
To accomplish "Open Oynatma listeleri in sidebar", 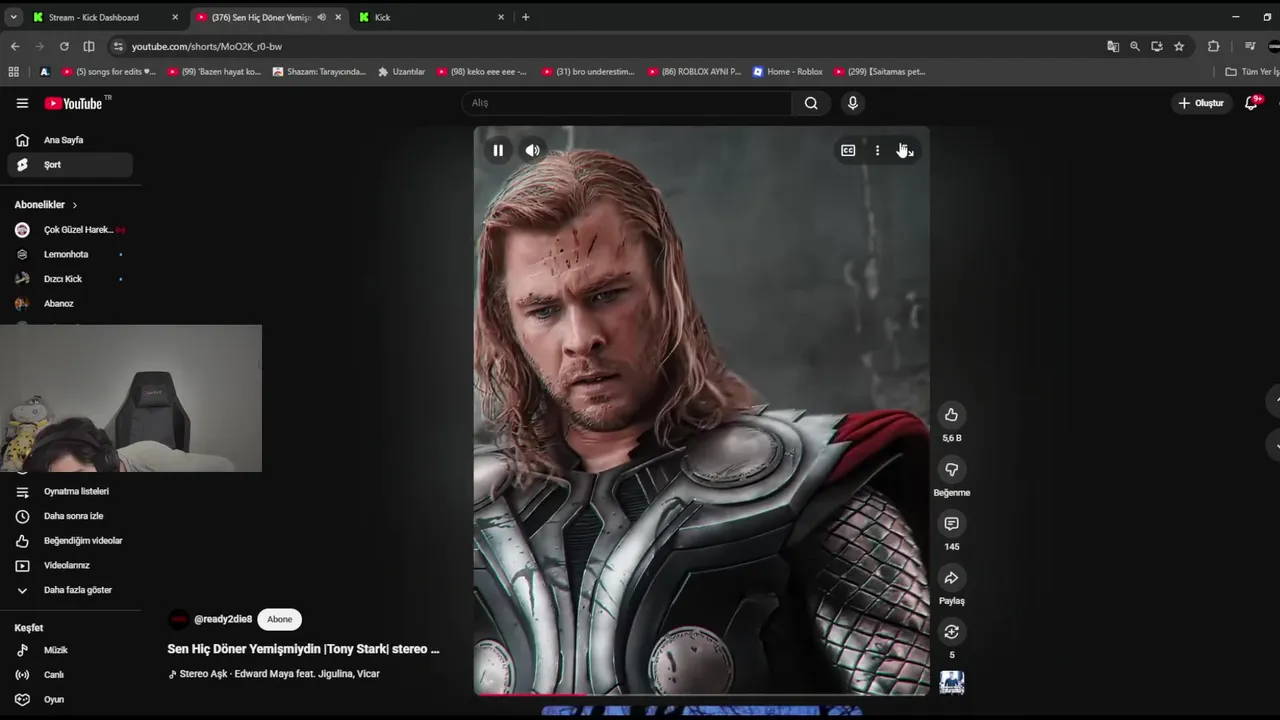I will pos(70,491).
